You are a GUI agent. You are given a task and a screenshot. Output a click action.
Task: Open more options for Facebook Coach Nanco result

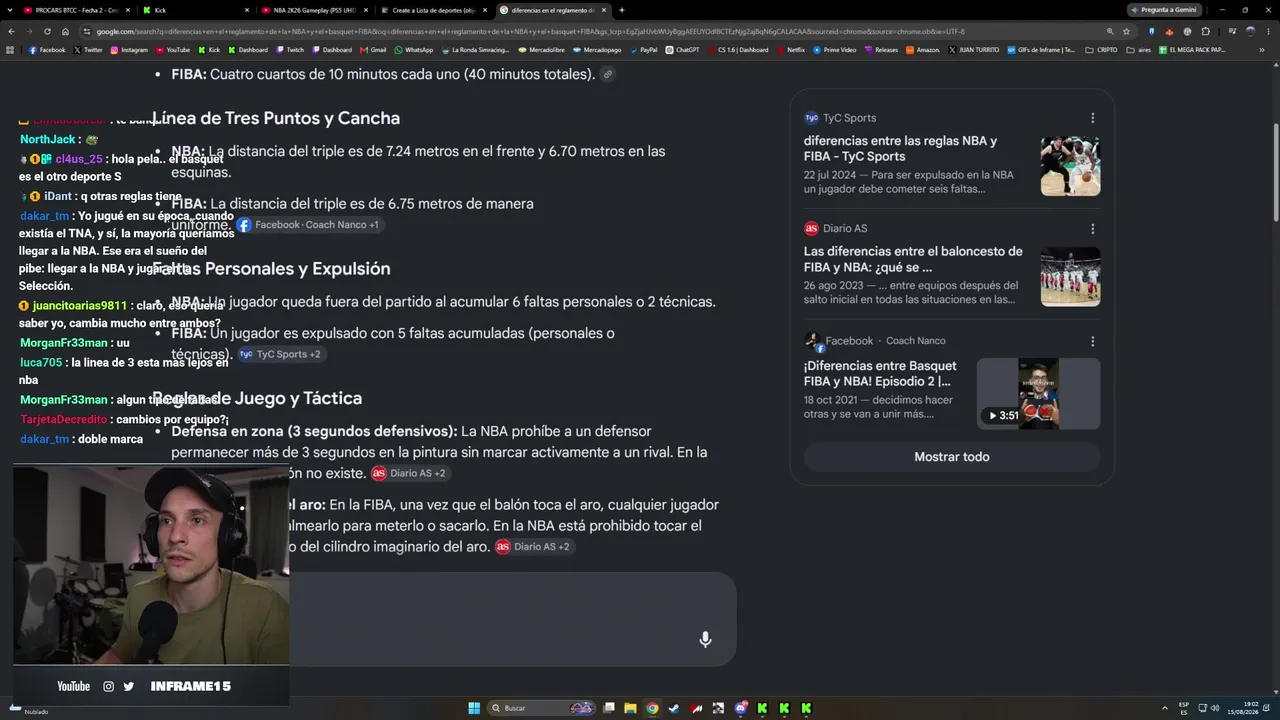point(1092,341)
